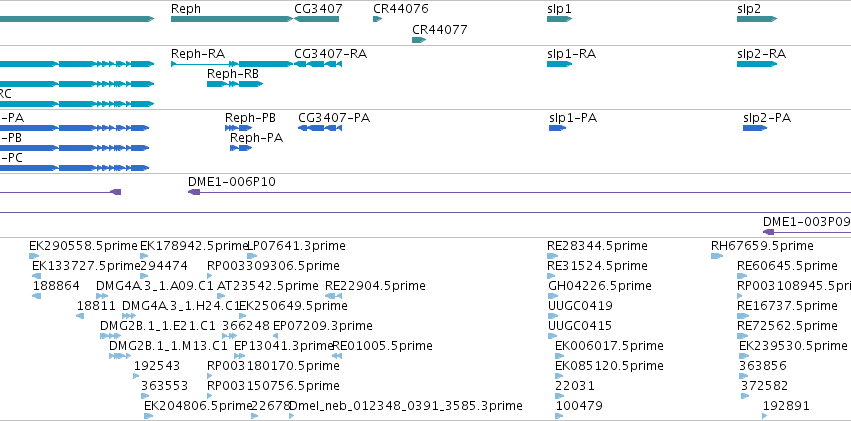Click the CR44076 gene arrow
The image size is (851, 421).
click(x=377, y=19)
